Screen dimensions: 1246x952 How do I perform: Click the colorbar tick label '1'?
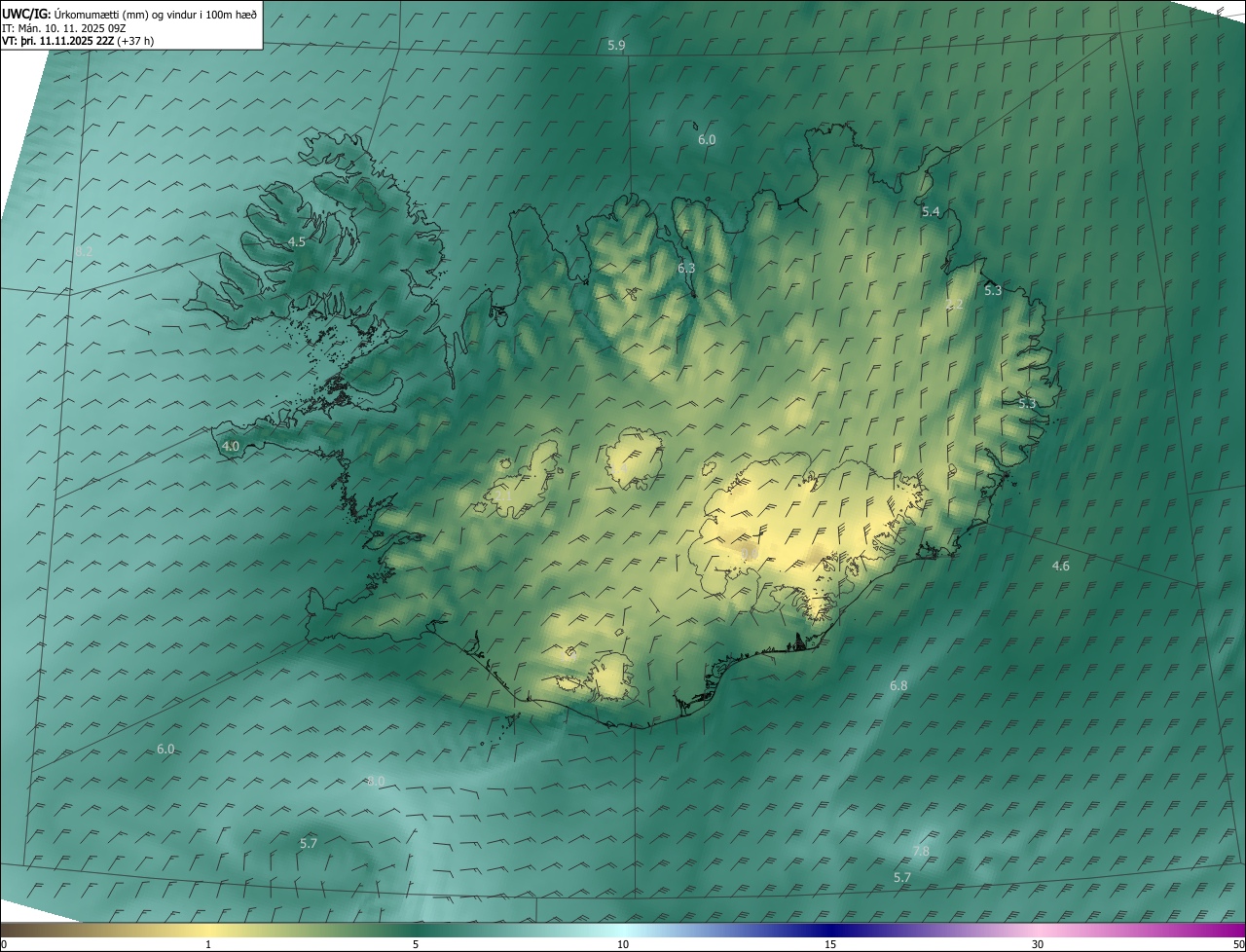coord(208,944)
